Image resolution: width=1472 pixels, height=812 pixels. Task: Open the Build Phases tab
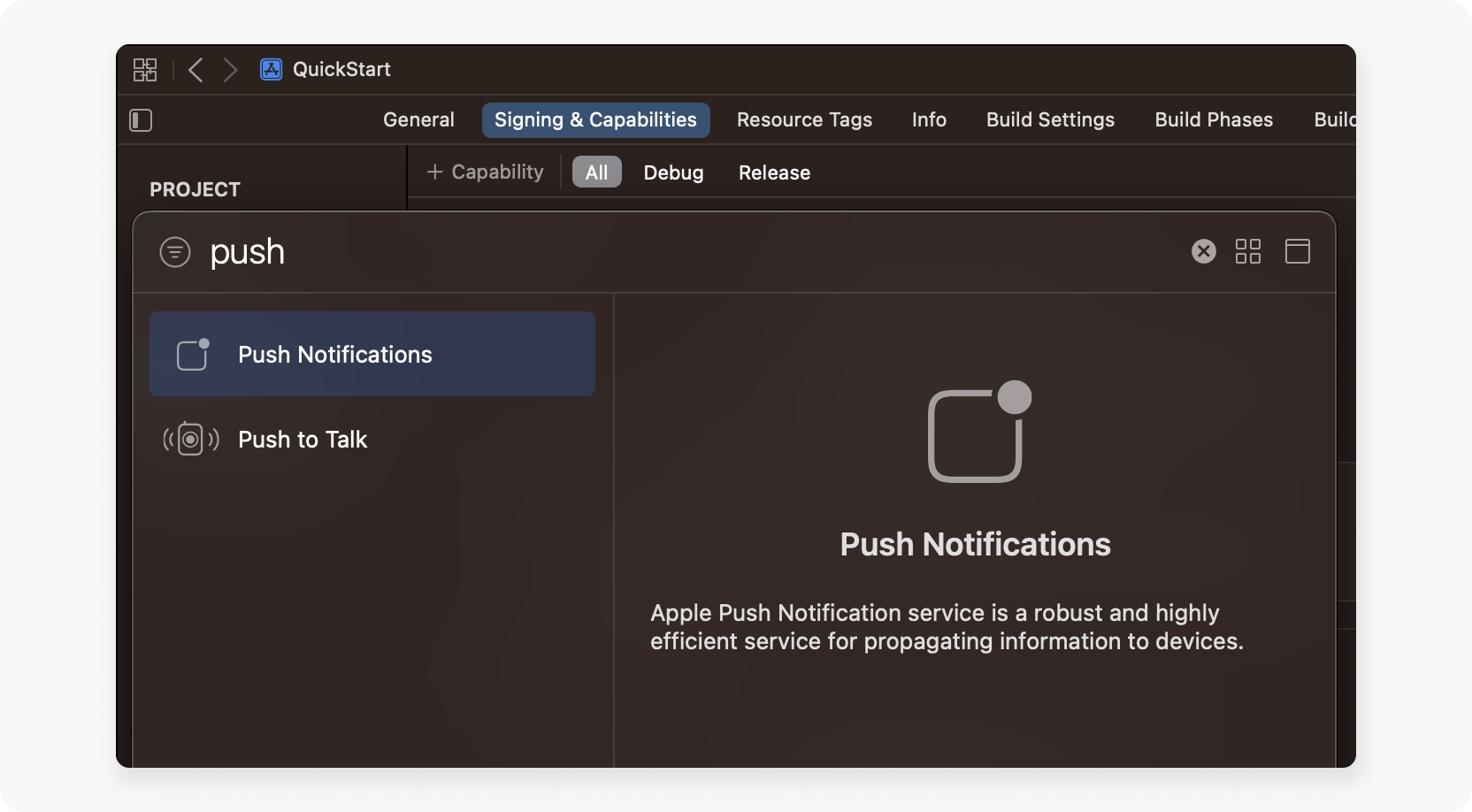coord(1214,120)
